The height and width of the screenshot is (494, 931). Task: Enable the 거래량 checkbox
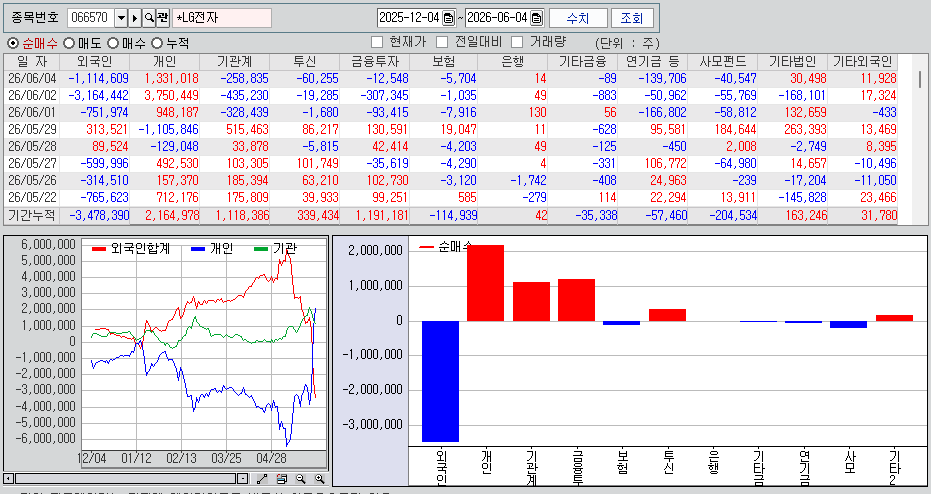click(517, 42)
